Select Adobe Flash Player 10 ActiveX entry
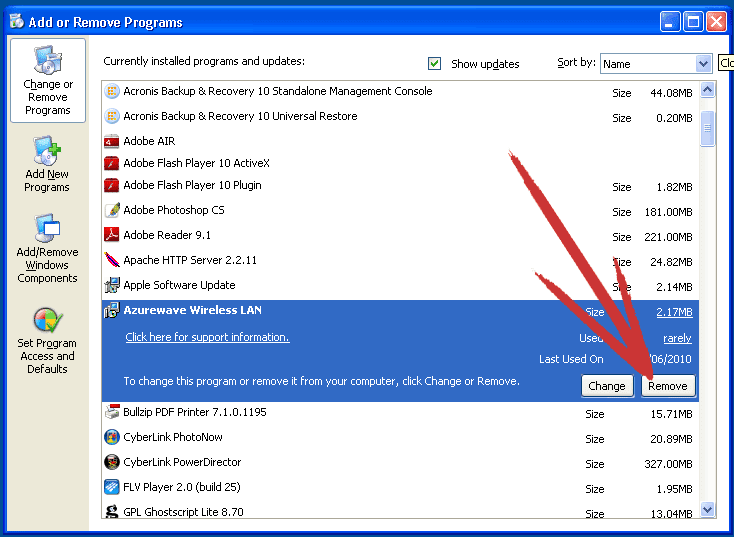The height and width of the screenshot is (537, 734). tap(400, 163)
